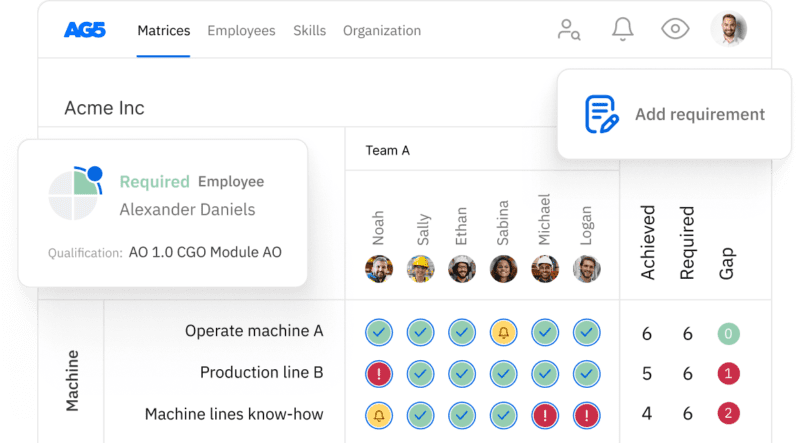Toggle Ethan's checkmark for Machine lines know-how
The image size is (800, 443).
[x=461, y=414]
